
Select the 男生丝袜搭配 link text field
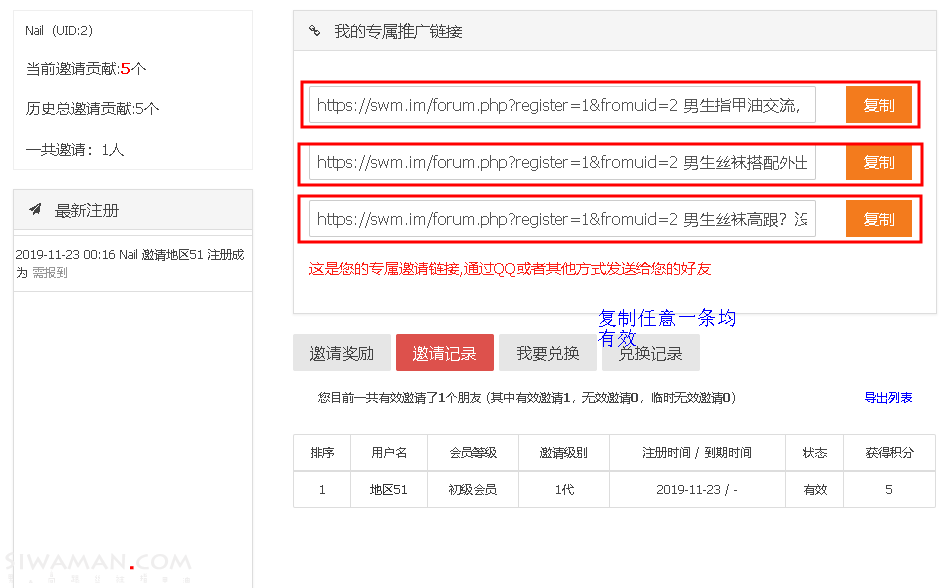tap(562, 162)
